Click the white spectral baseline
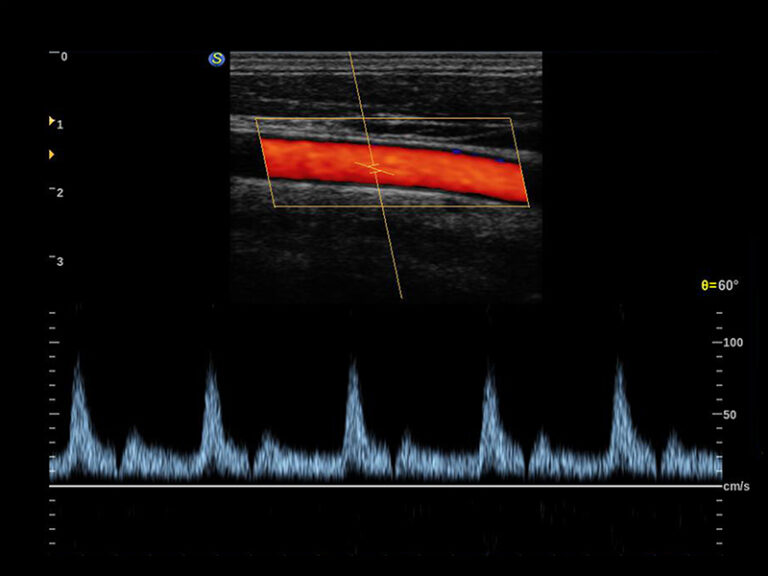 pyautogui.click(x=384, y=487)
